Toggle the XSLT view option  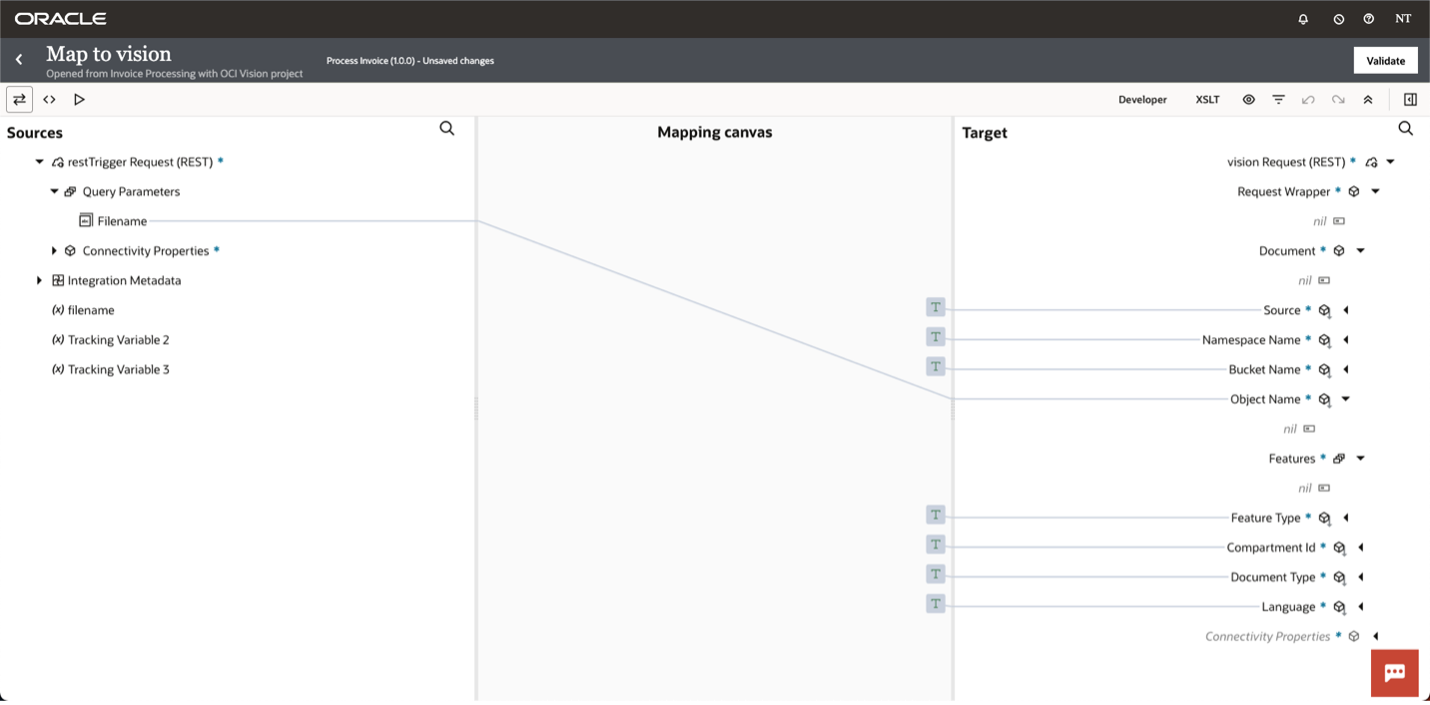(x=1207, y=99)
